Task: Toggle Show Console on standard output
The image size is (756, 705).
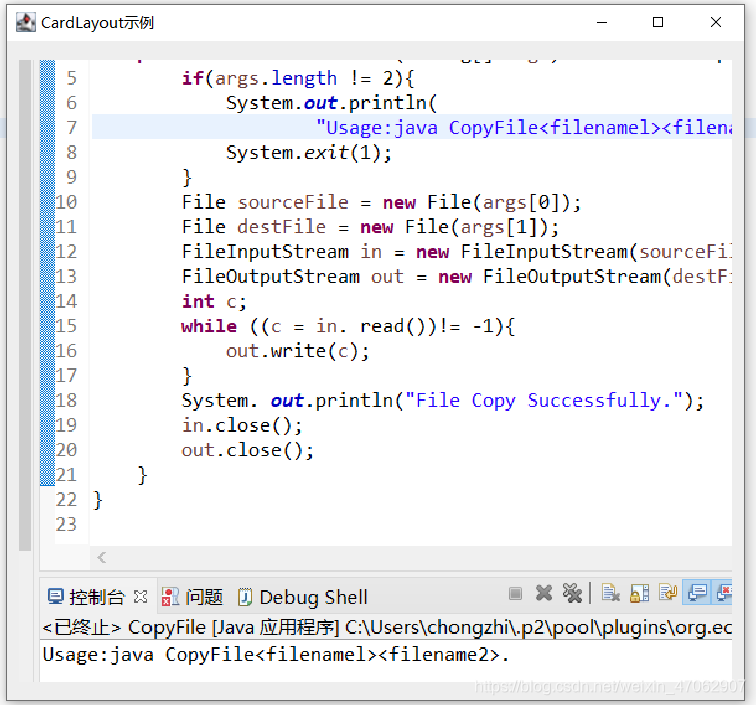Action: click(x=697, y=593)
